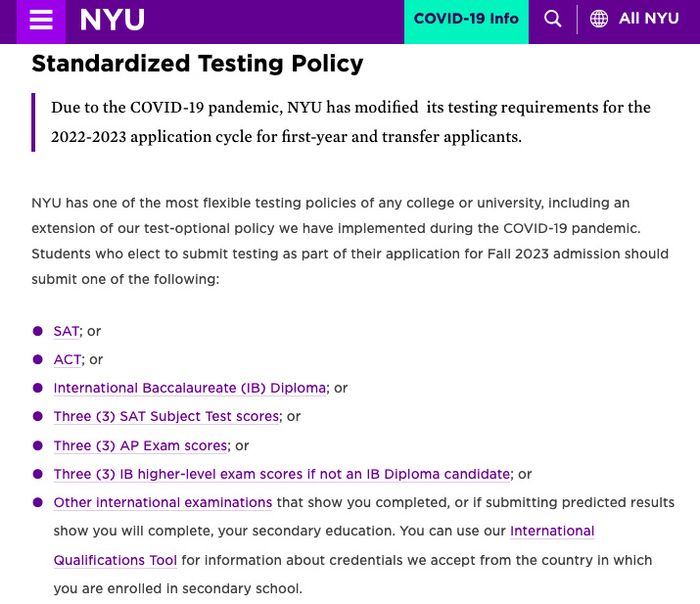This screenshot has height=604, width=700.
Task: Click the intro paragraph about flexible testing policies
Action: [350, 241]
